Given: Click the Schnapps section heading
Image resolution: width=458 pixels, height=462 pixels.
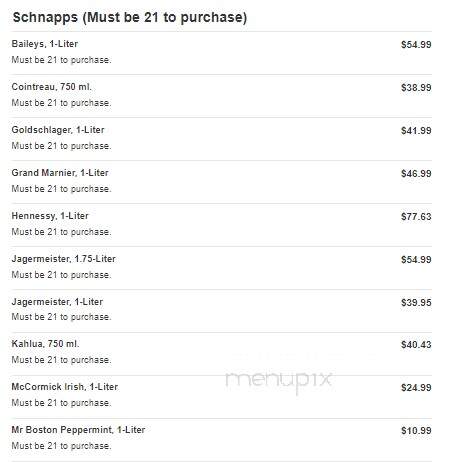Looking at the screenshot, I should 130,17.
